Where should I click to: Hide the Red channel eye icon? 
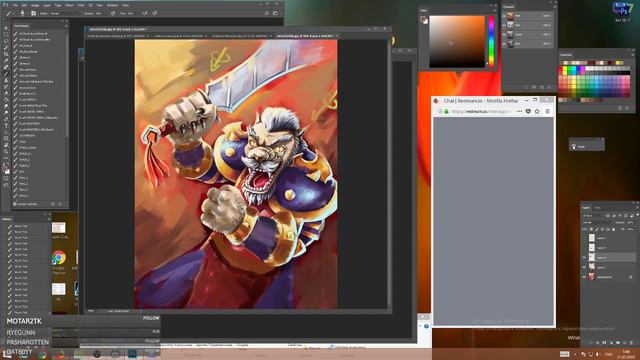point(504,25)
